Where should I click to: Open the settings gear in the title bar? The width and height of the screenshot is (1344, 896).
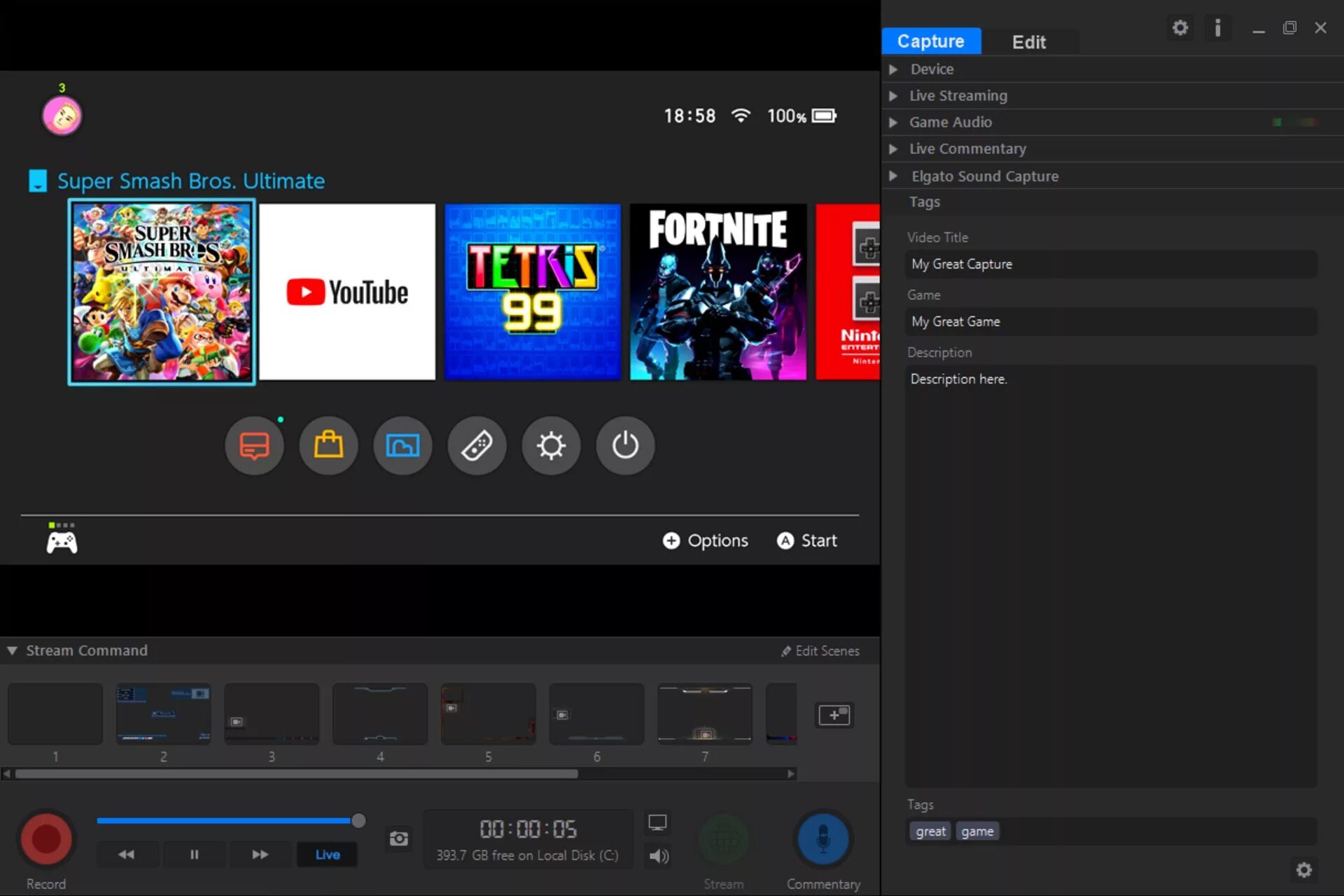1180,28
